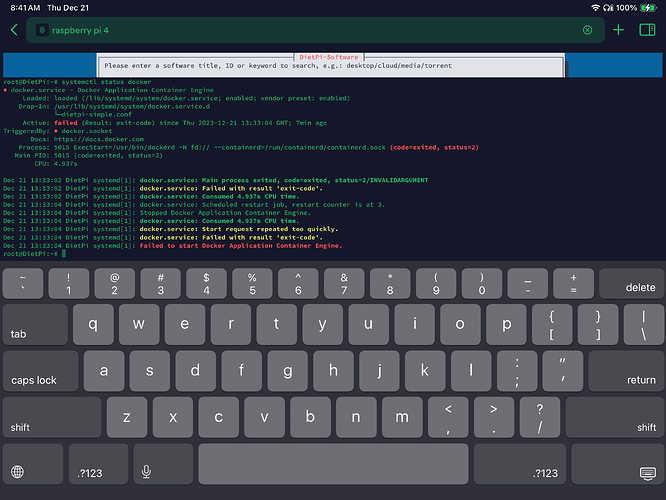Tap the 3 and hash key
Image resolution: width=666 pixels, height=500 pixels.
(x=161, y=284)
